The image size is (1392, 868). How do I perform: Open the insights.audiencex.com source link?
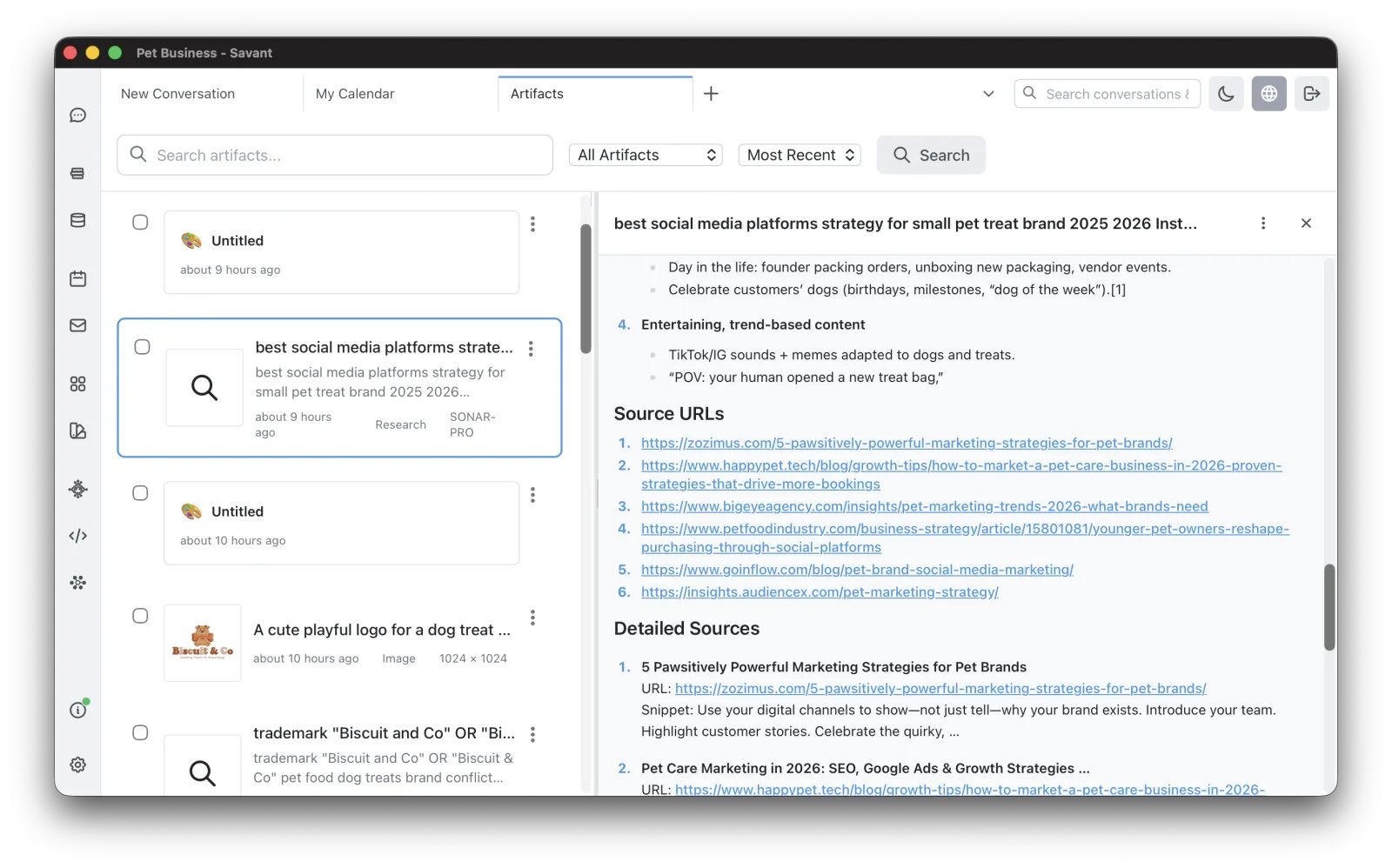click(x=820, y=592)
